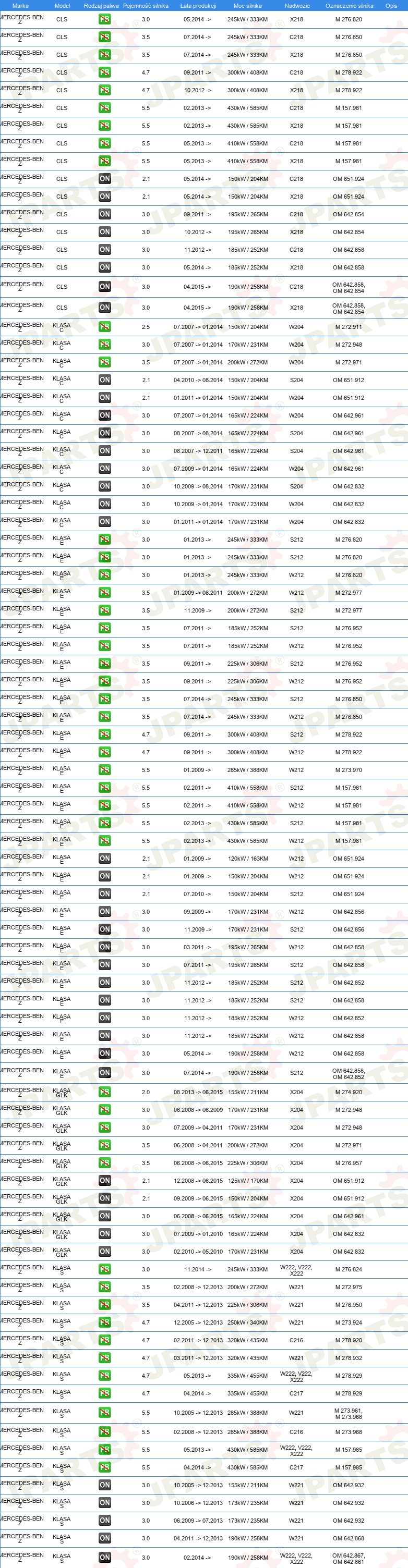
Task: Click the diesel ON icon in the GLK 02.2010 -> 05.2010 row
Action: coord(105,1252)
